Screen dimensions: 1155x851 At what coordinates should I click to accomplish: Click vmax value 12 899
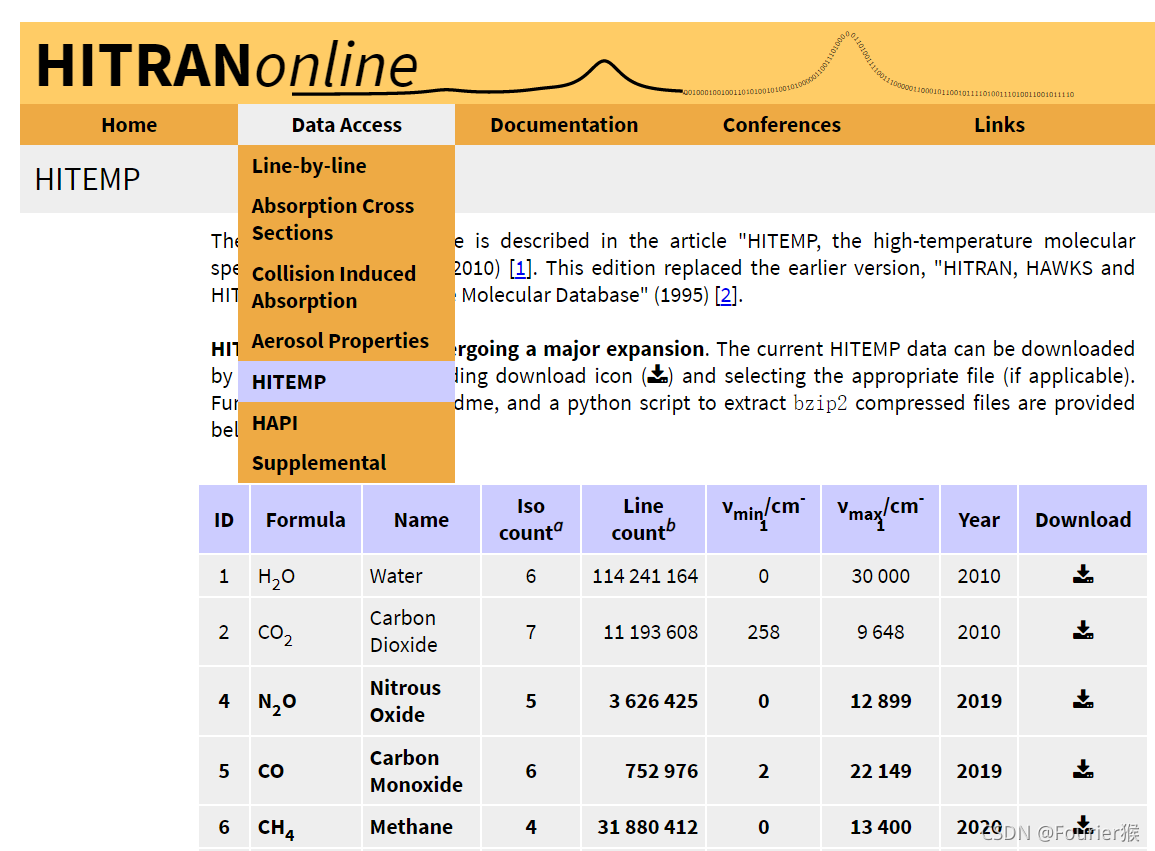[x=880, y=701]
